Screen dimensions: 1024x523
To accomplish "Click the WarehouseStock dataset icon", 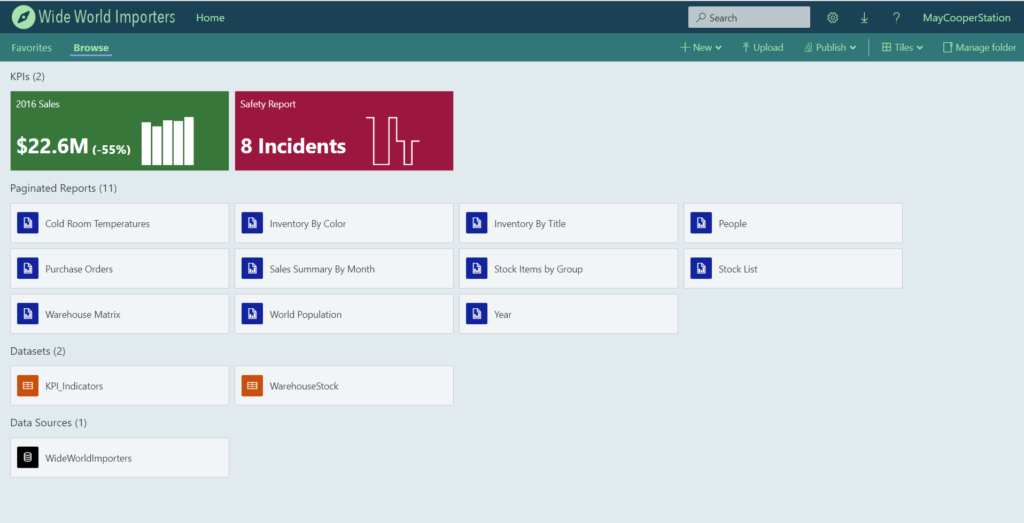I will click(252, 386).
